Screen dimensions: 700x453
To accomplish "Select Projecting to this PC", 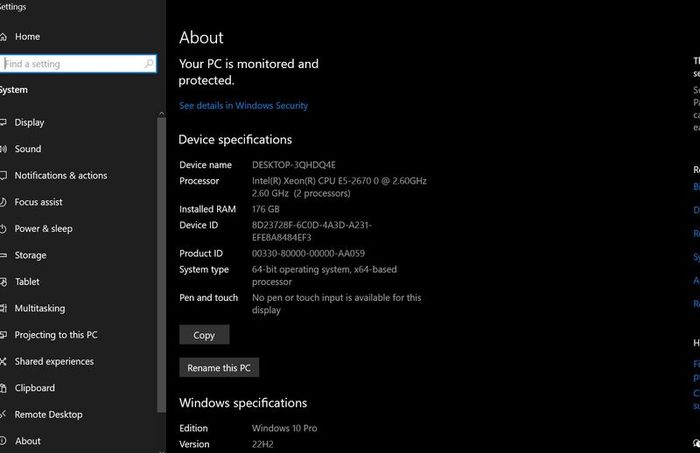I will [x=56, y=335].
